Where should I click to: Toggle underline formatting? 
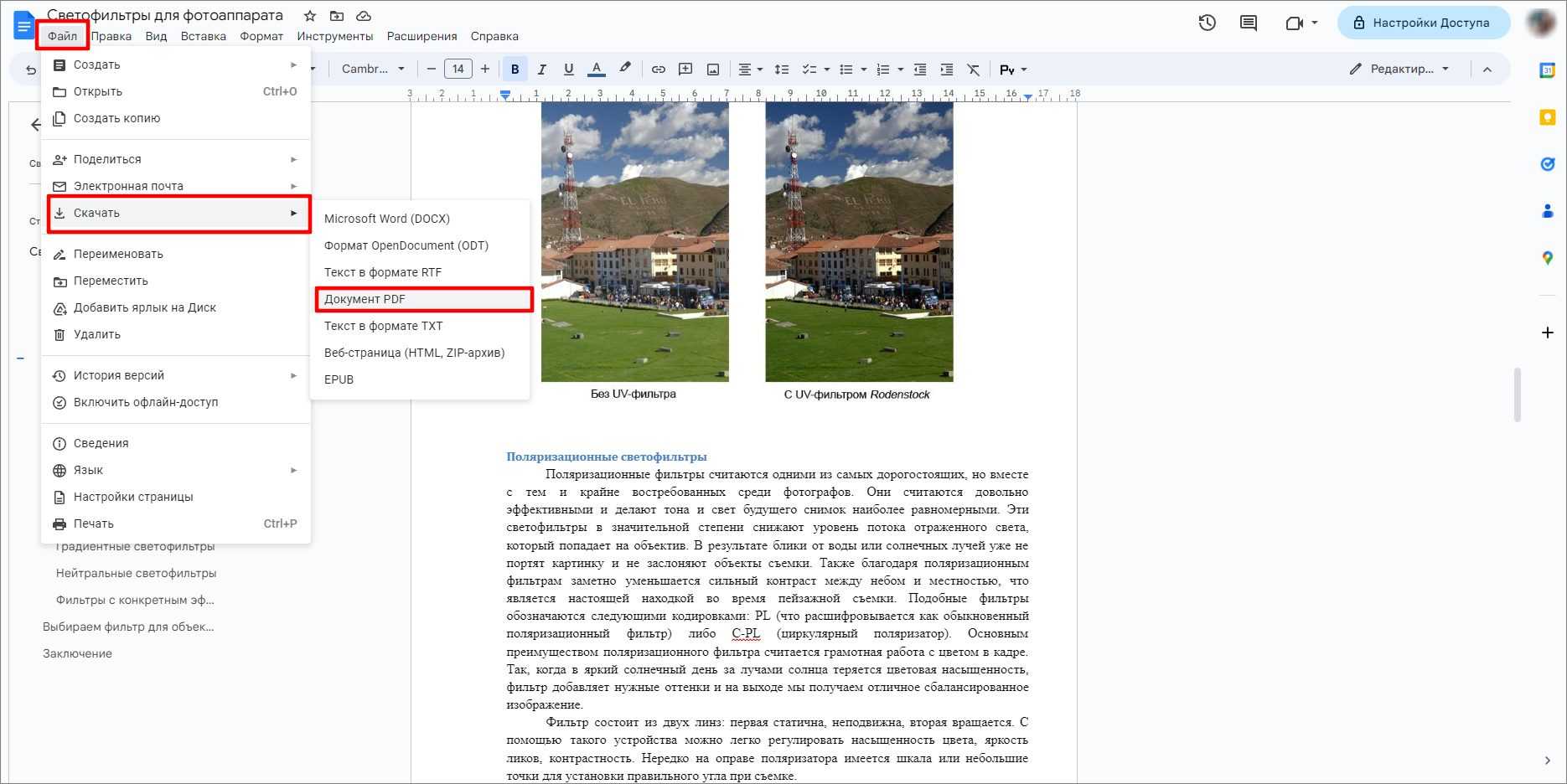569,70
